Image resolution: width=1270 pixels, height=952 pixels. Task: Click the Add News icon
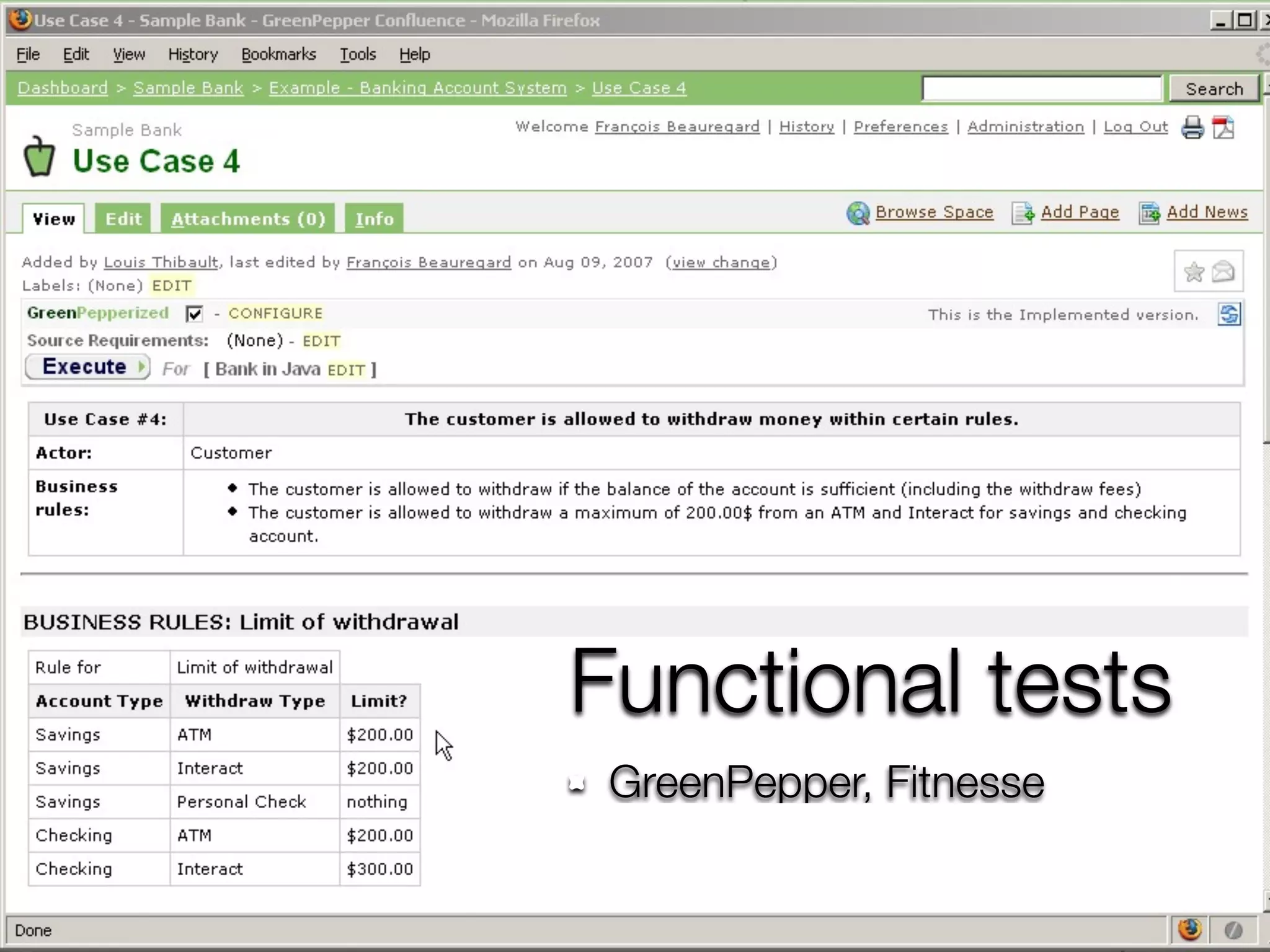pos(1149,213)
